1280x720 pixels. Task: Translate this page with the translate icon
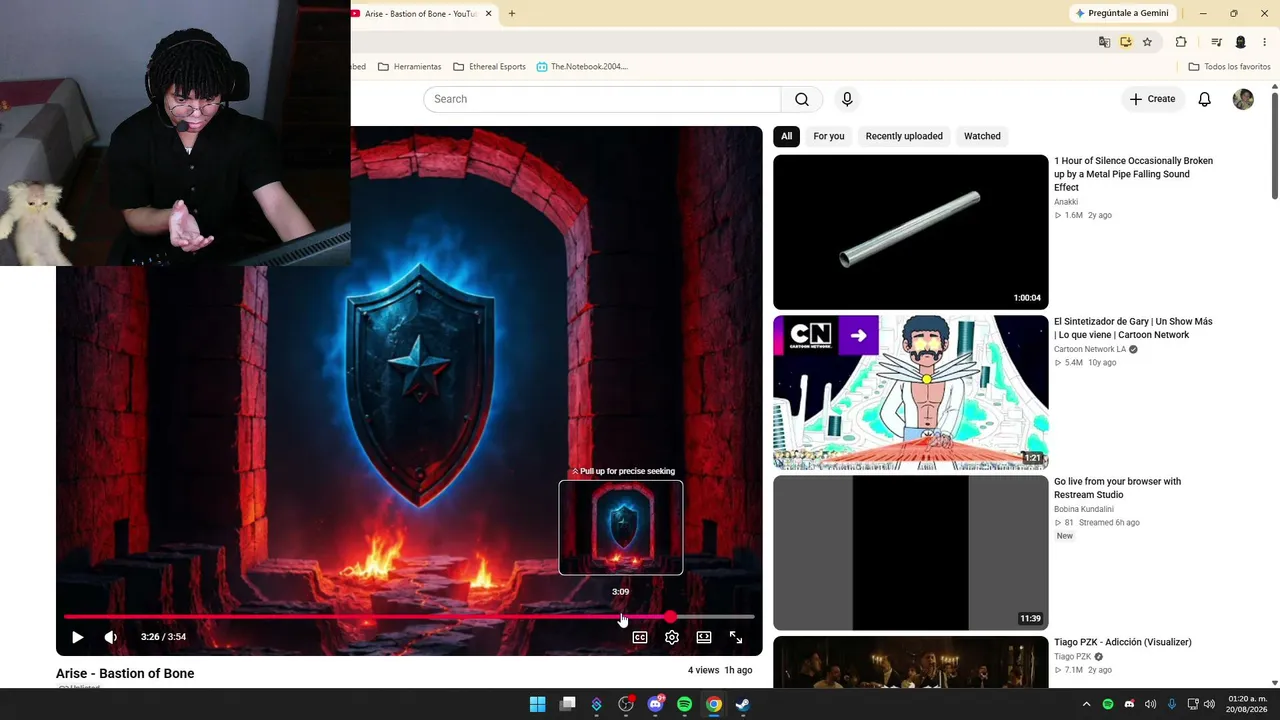1104,42
